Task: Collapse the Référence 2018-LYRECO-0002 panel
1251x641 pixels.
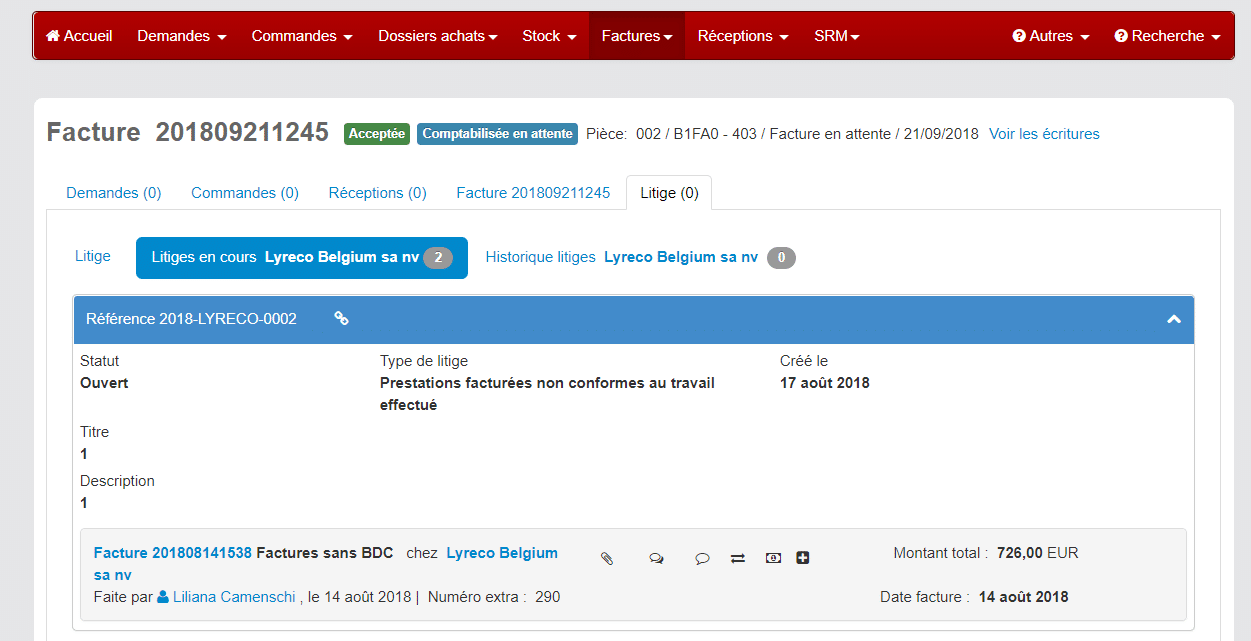Action: tap(1174, 319)
